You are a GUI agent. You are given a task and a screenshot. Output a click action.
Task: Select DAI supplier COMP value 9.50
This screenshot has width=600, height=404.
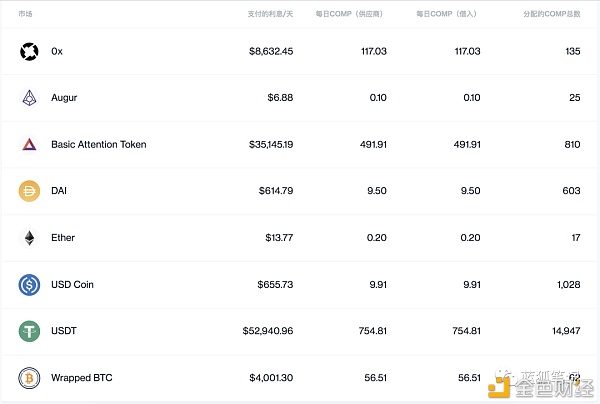point(377,191)
